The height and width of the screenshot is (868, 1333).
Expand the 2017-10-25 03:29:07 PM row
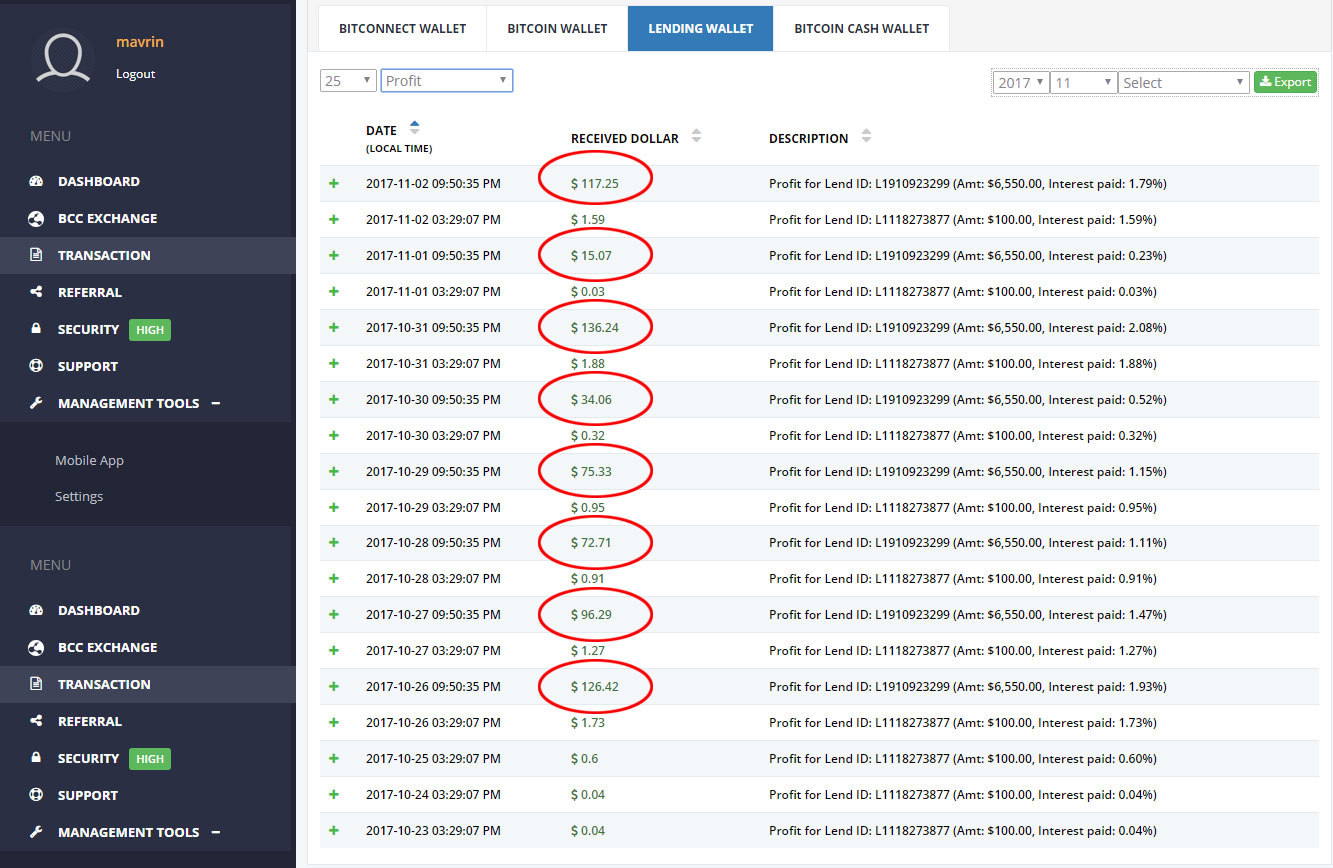pos(334,759)
